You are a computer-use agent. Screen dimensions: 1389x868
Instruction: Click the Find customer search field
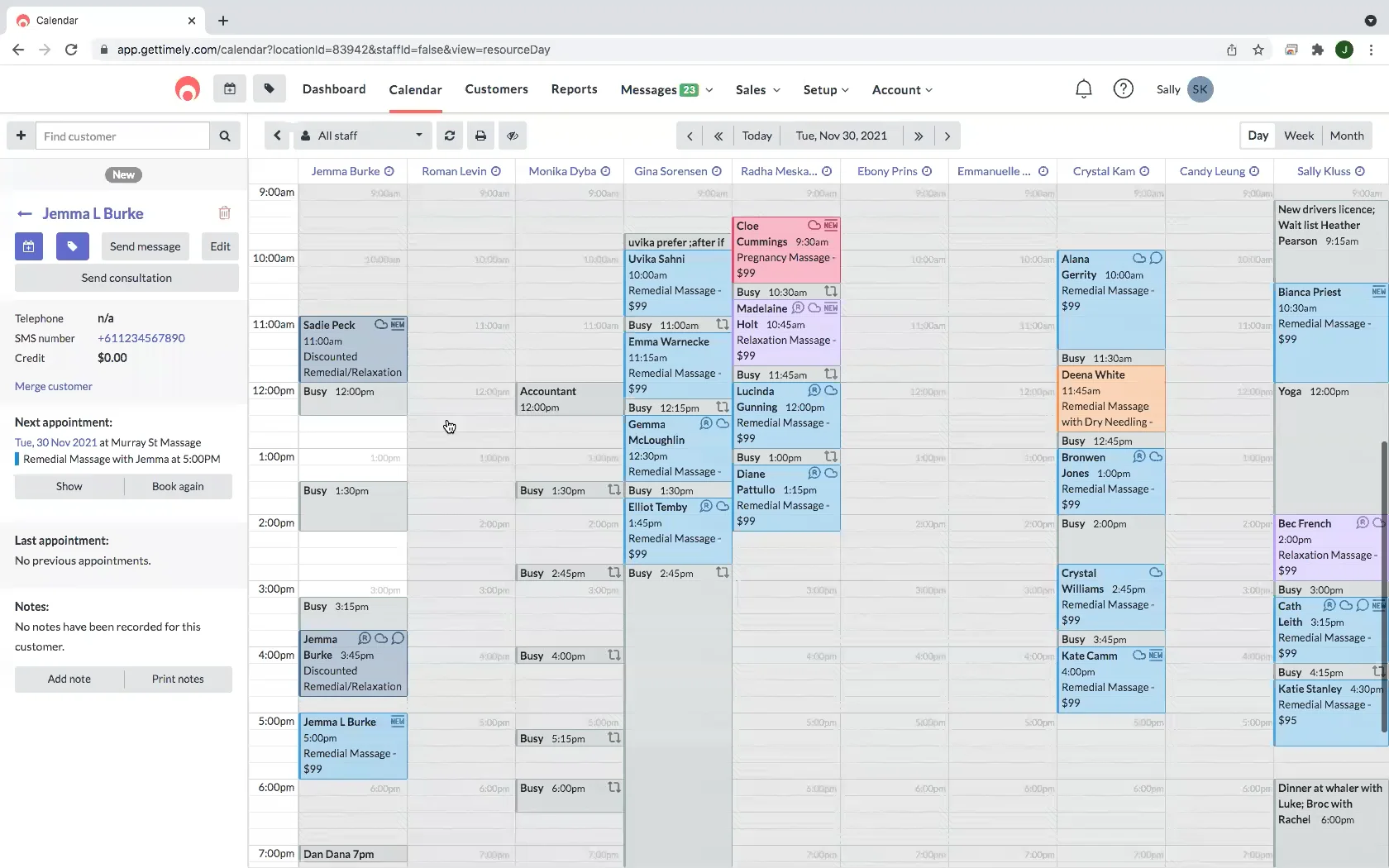tap(122, 136)
